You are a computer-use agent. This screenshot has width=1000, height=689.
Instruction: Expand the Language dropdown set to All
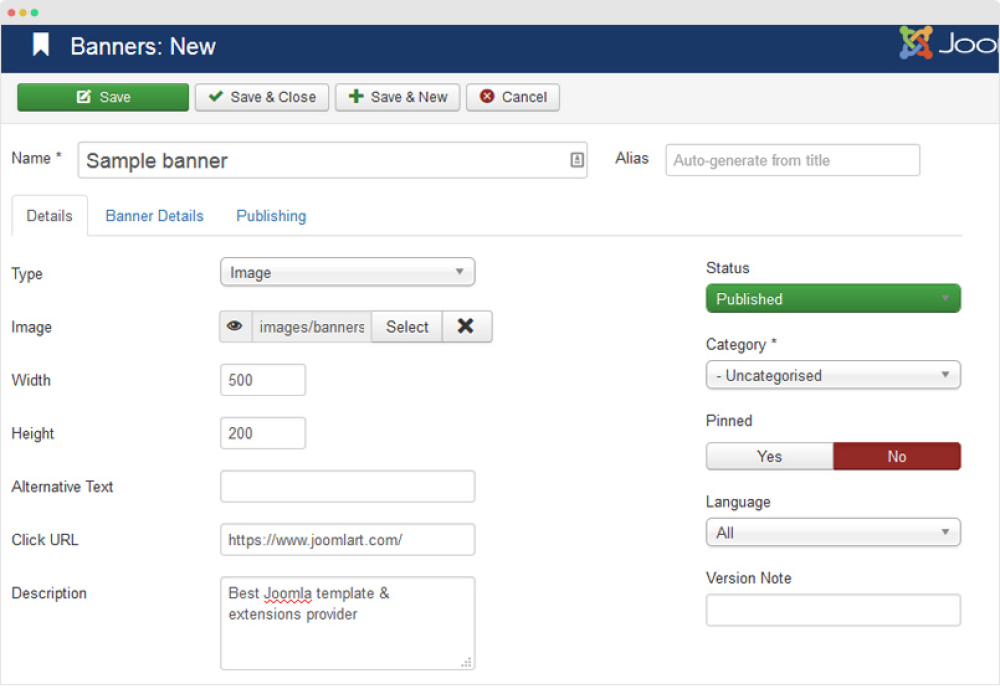coord(832,533)
